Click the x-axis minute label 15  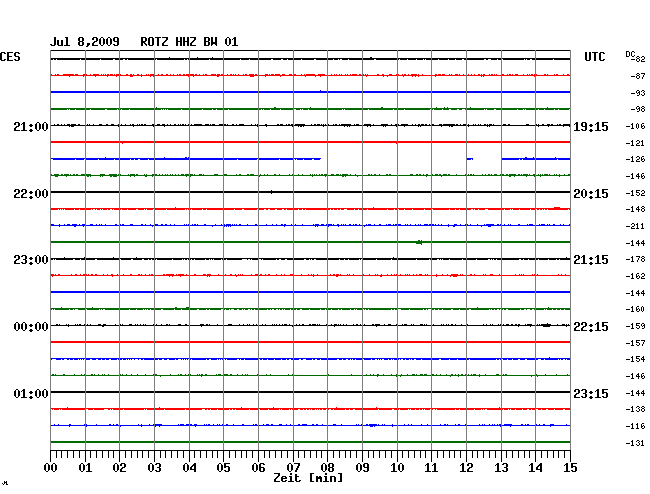coord(570,468)
